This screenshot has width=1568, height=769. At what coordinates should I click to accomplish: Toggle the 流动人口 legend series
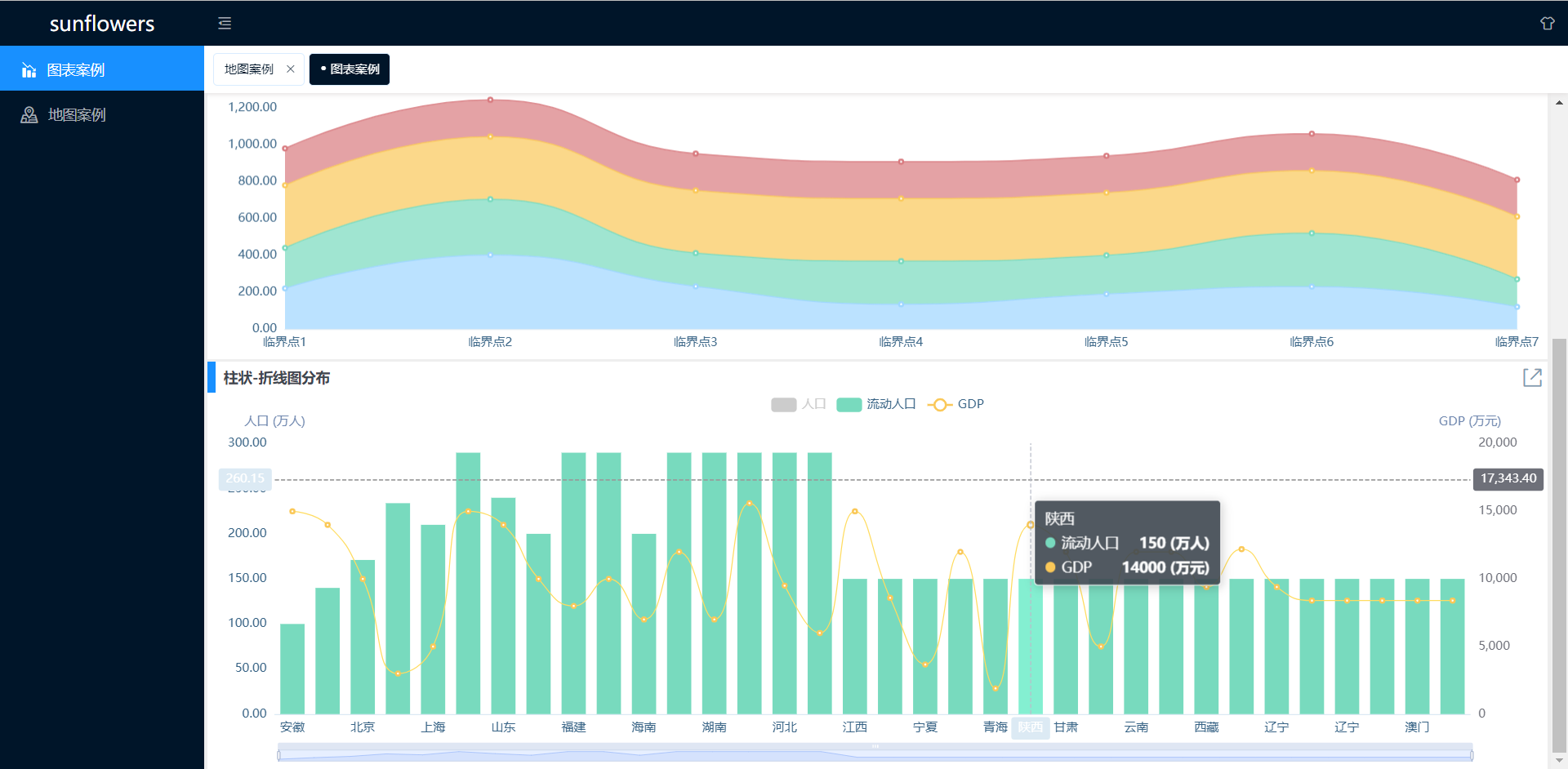tap(876, 404)
